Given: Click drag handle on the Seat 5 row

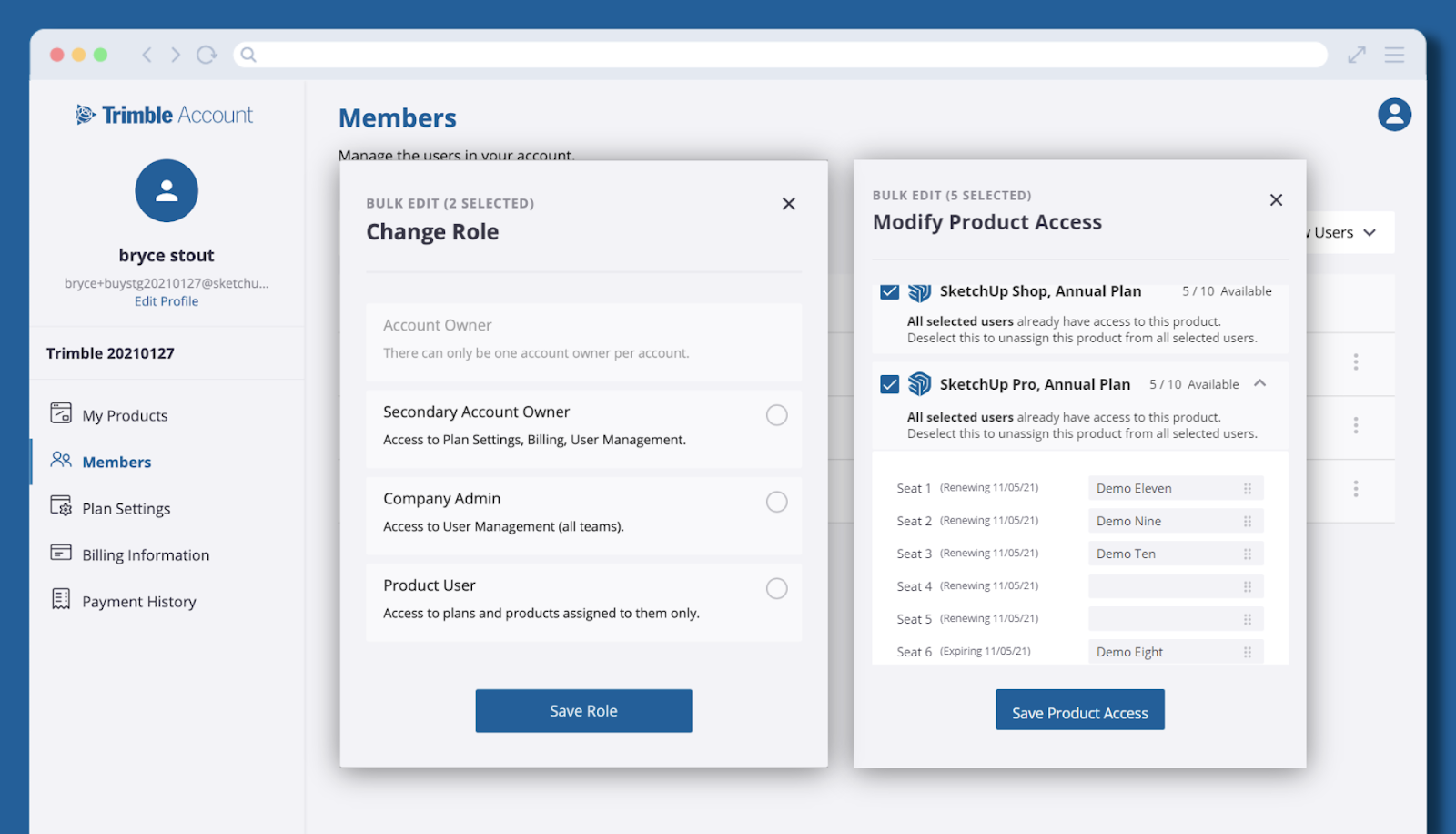Looking at the screenshot, I should pyautogui.click(x=1248, y=620).
